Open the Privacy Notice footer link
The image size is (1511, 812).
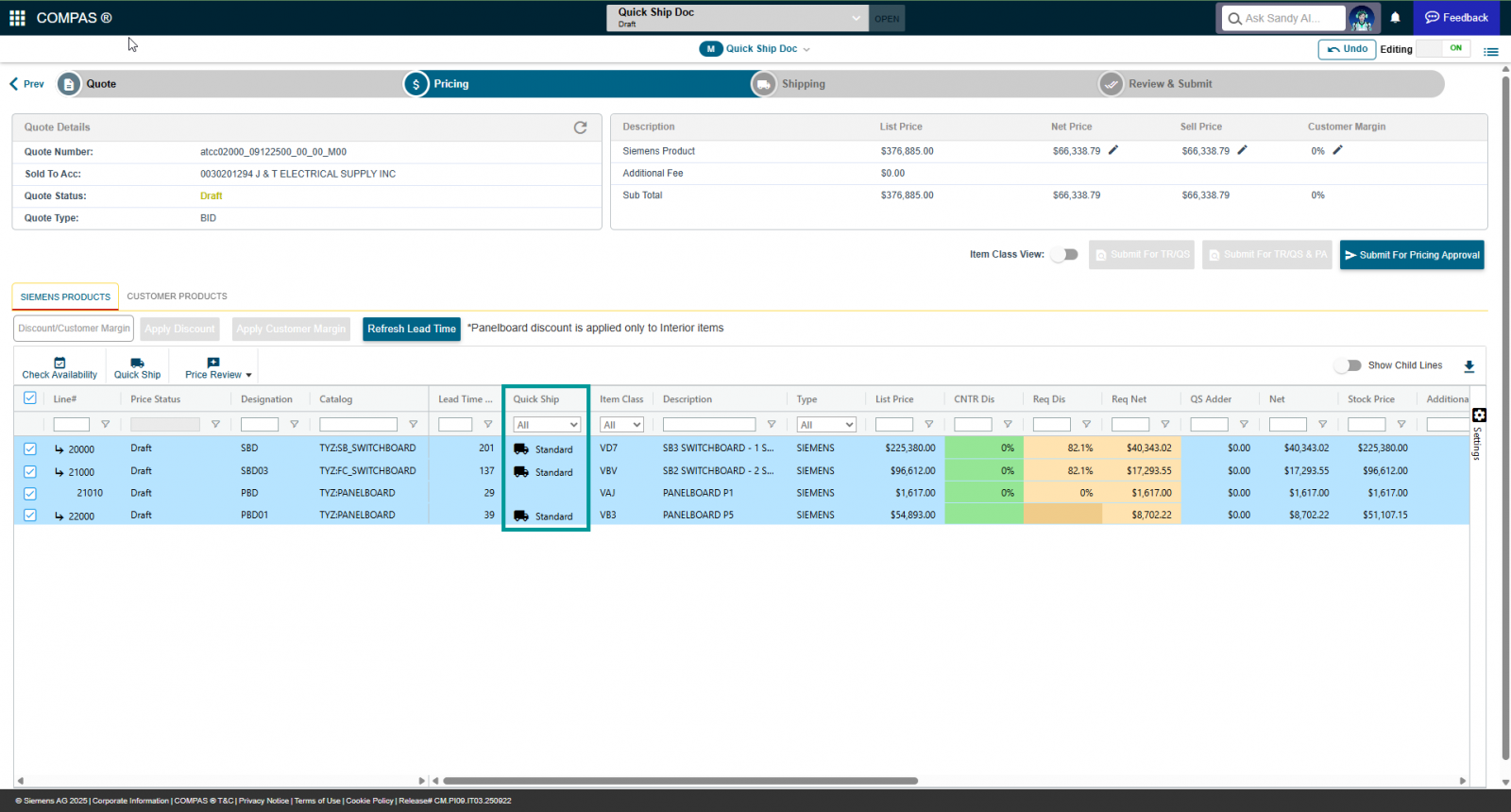click(263, 801)
